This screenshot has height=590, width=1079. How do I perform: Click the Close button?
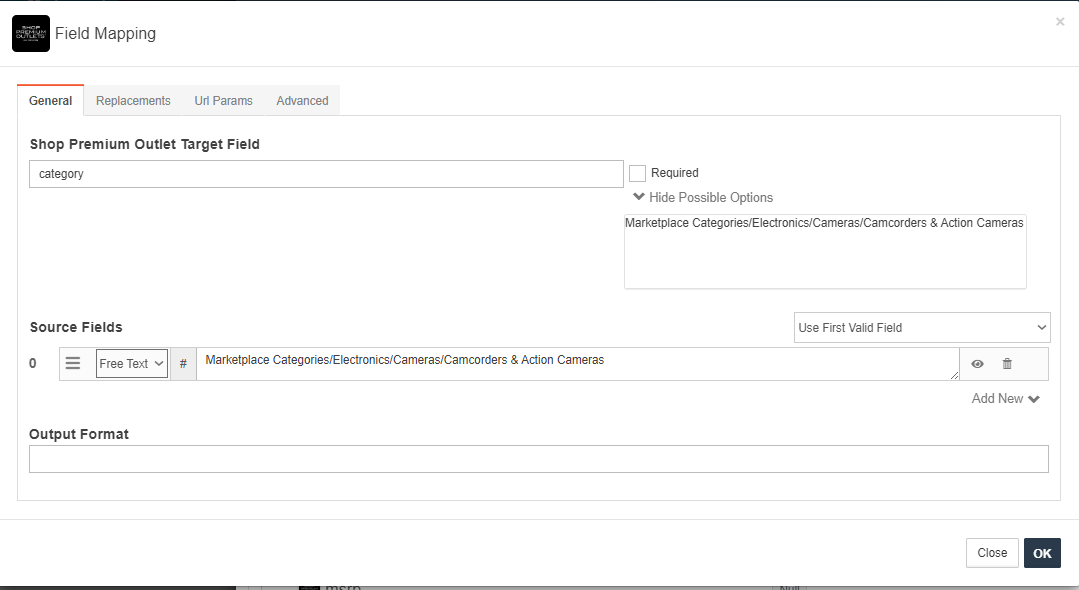point(992,553)
